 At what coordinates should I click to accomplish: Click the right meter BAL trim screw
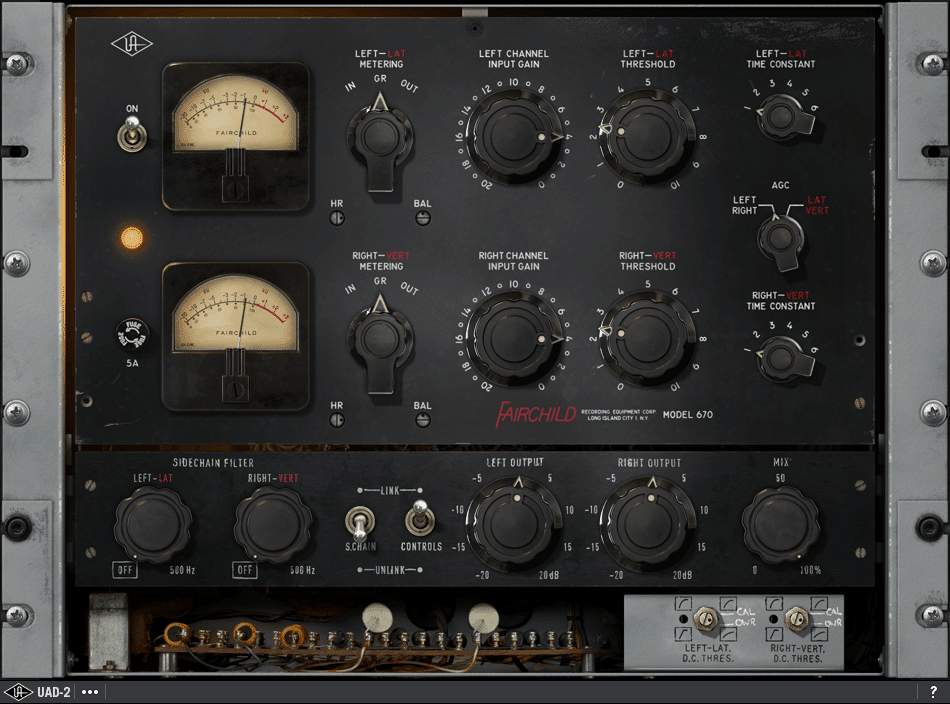coord(423,420)
